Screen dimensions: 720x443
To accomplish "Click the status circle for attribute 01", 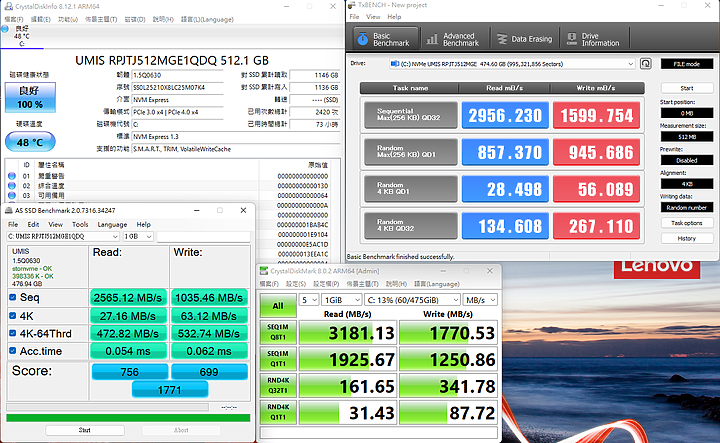I will pyautogui.click(x=12, y=176).
